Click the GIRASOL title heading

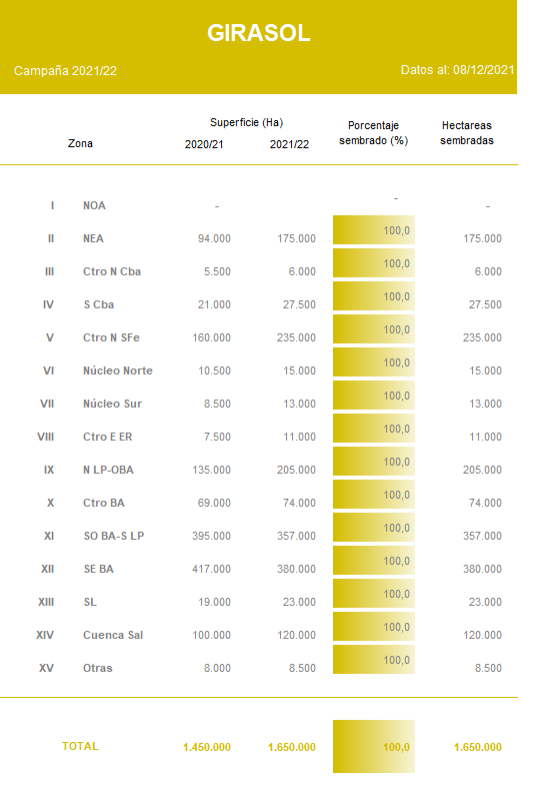click(259, 33)
